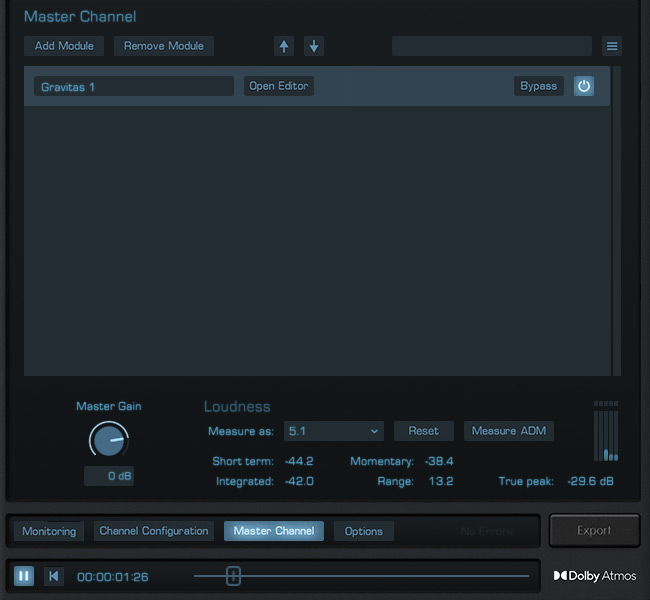Open the hamburger preset menu
Screen dimensions: 650x600
[612, 46]
